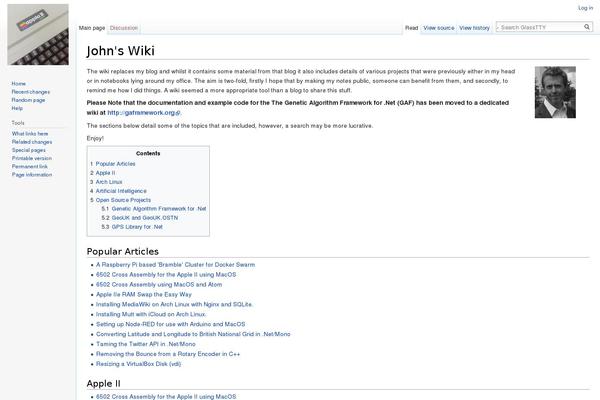This screenshot has height=400, width=600.
Task: Open Setting up Node-RED with Arduino article
Action: [170, 324]
